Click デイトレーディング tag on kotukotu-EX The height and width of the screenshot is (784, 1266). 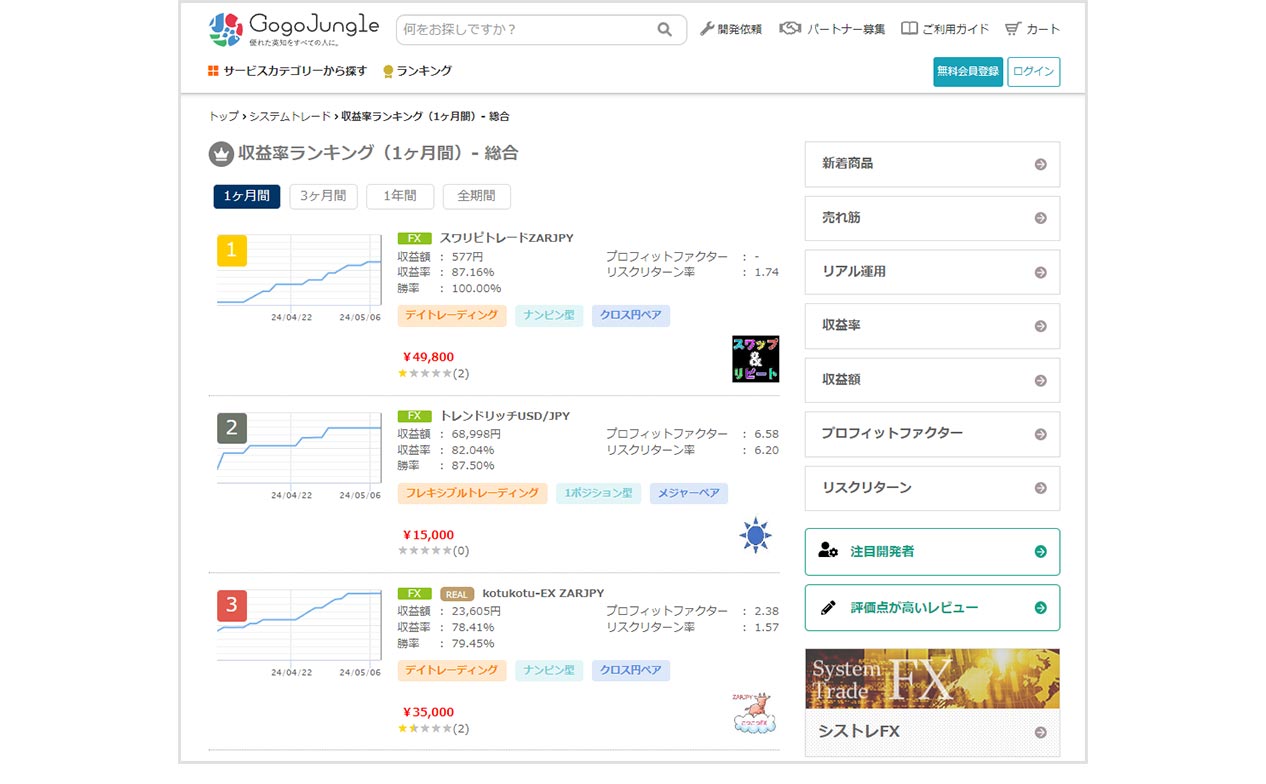(x=452, y=671)
